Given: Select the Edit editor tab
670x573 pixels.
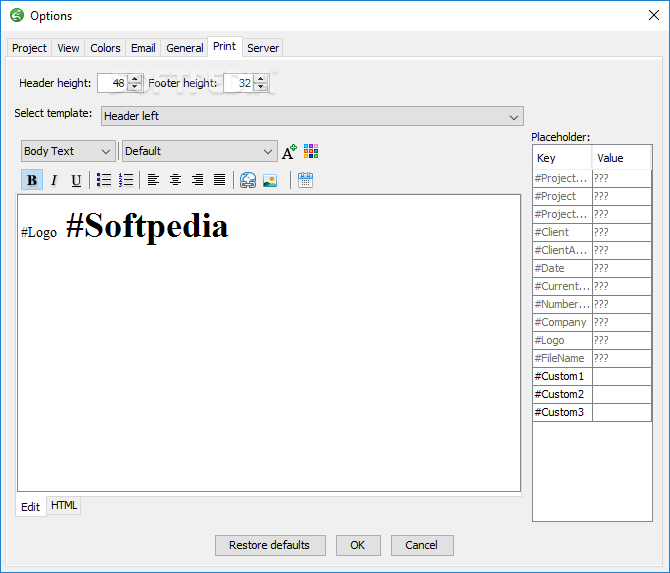Looking at the screenshot, I should point(30,507).
